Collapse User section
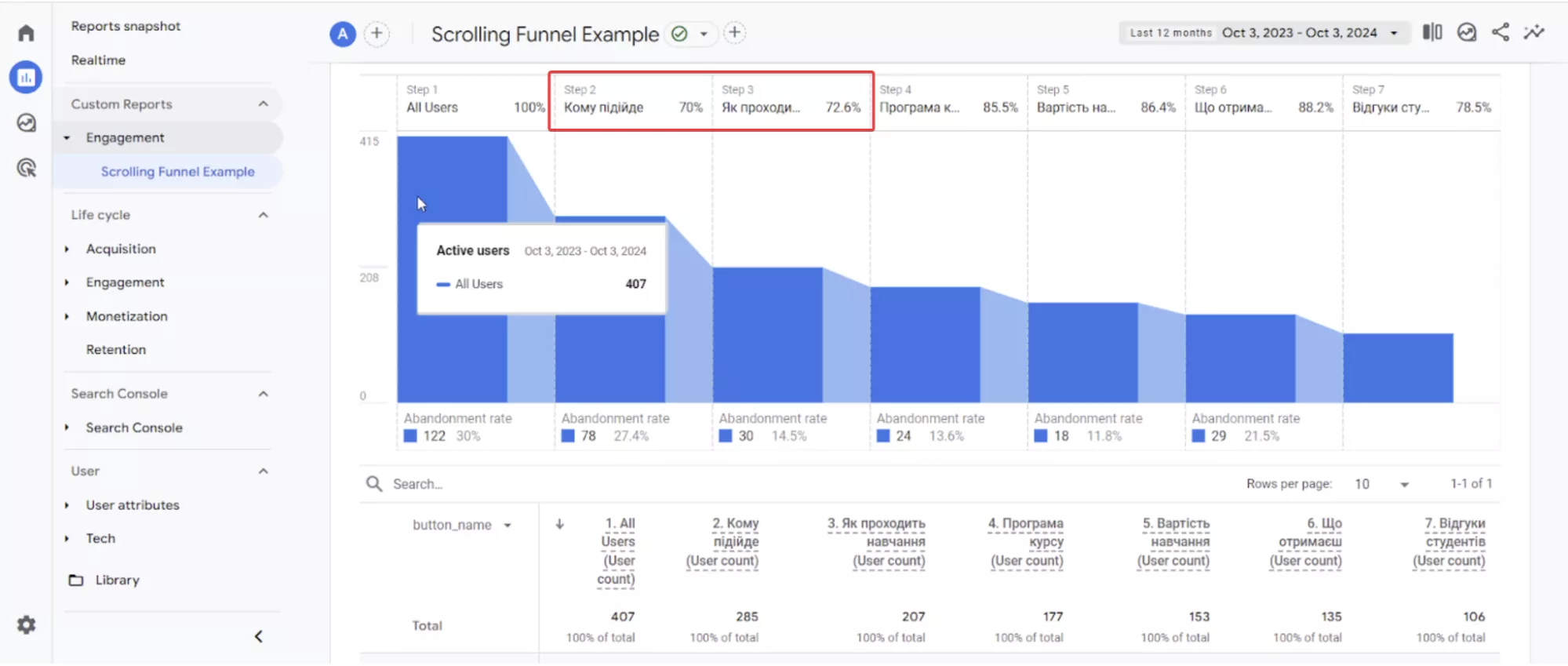This screenshot has height=666, width=1568. [x=264, y=471]
